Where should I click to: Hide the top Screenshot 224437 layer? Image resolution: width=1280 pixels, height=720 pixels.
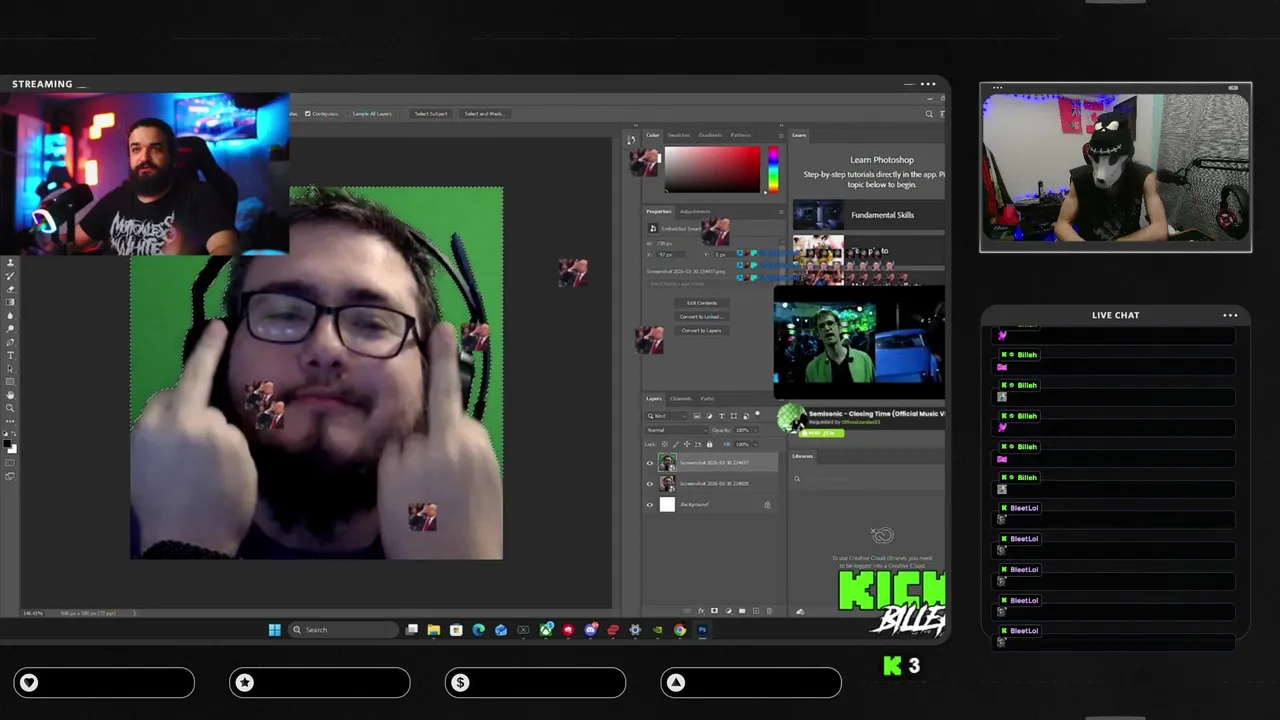tap(650, 463)
